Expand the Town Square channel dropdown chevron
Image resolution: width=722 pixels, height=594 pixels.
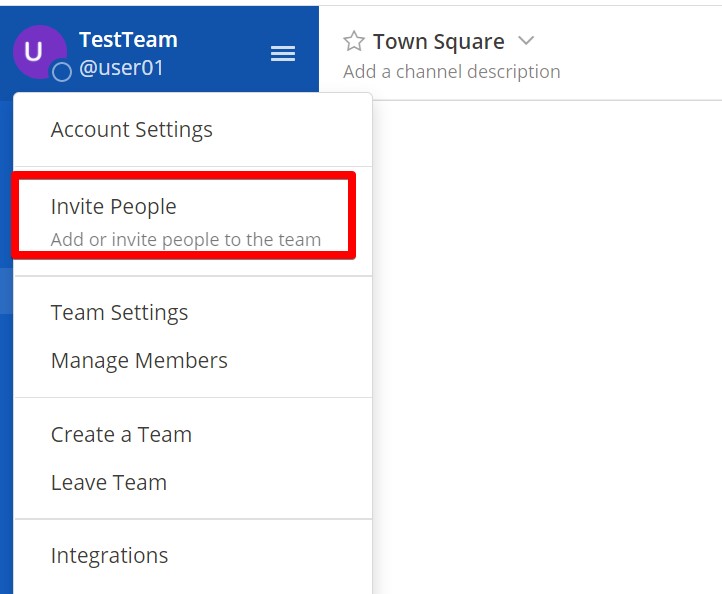click(526, 41)
